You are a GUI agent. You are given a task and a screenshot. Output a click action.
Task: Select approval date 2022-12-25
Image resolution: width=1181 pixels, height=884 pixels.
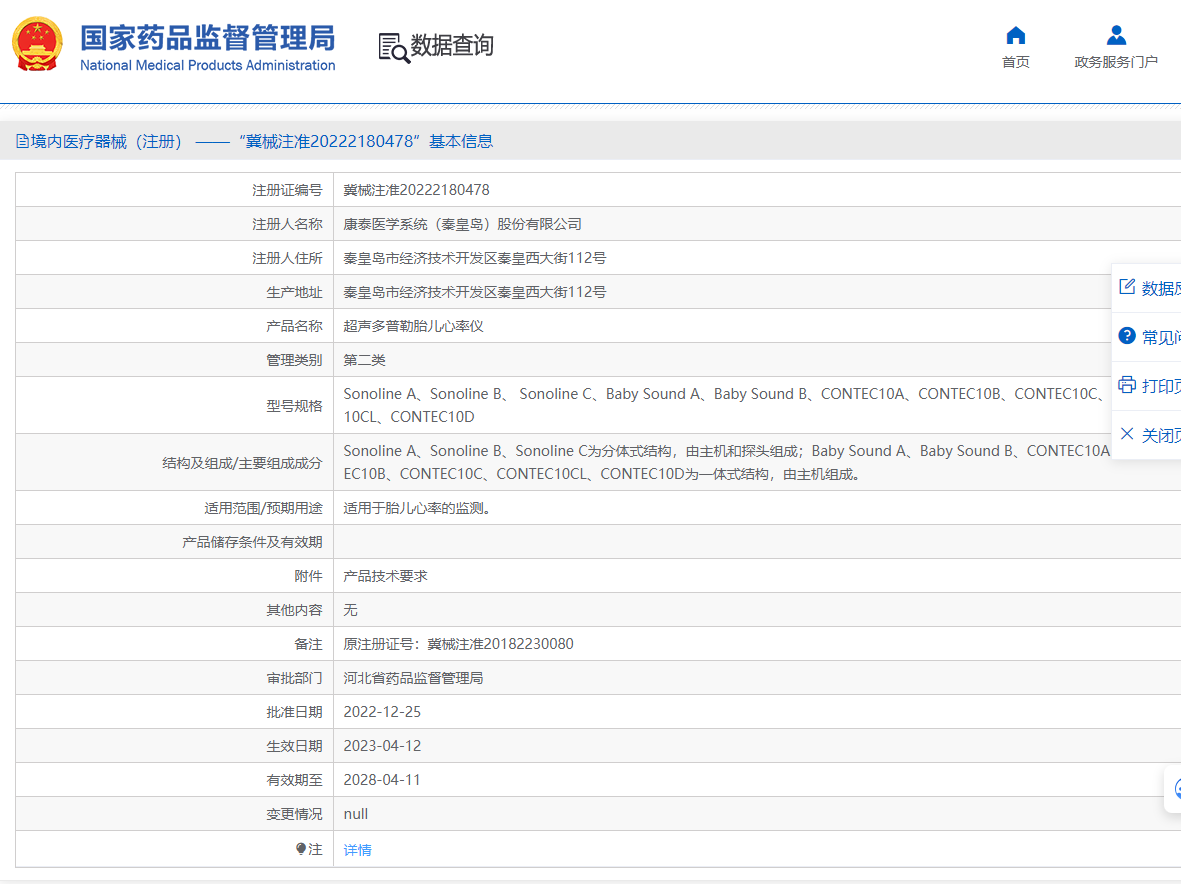(x=382, y=712)
